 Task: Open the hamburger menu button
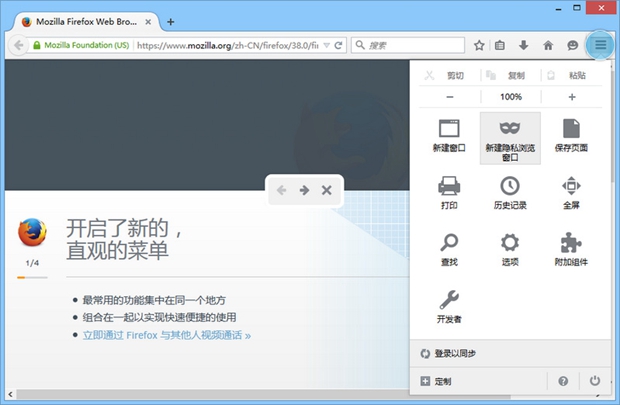[600, 45]
